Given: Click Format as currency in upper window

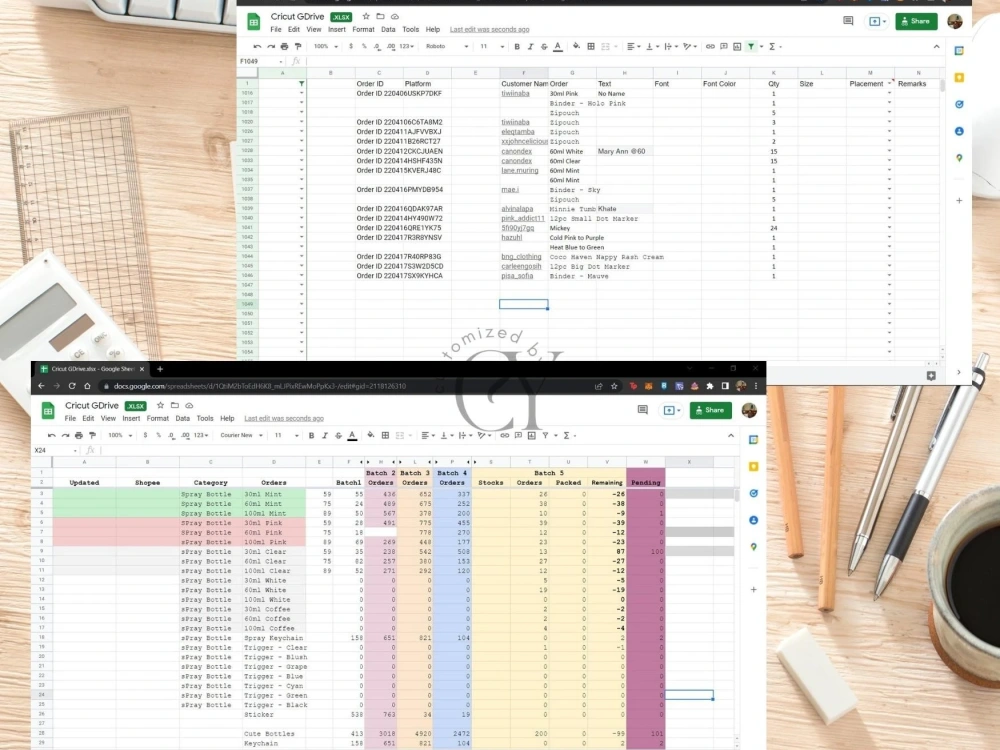Looking at the screenshot, I should click(x=351, y=47).
